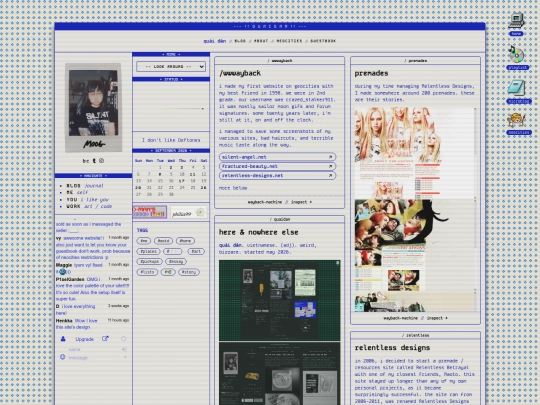Select the #lists tag

pyautogui.click(x=147, y=272)
